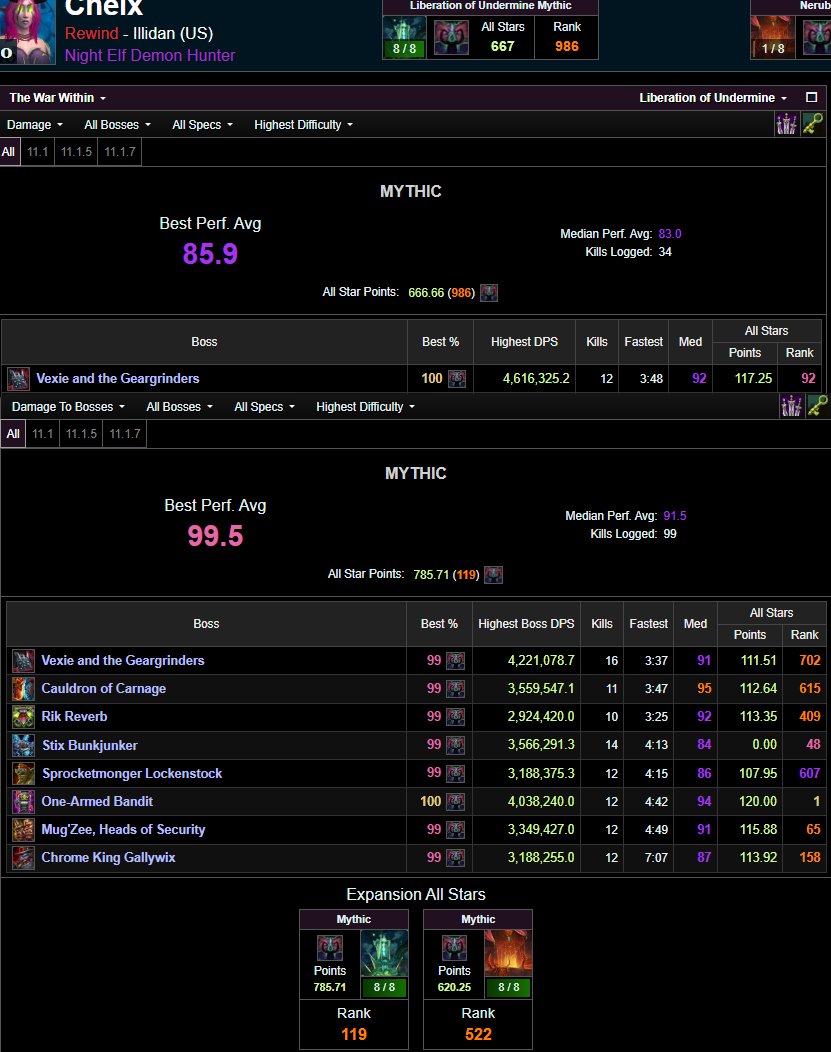
Task: Open All Specs dropdown in upper filter bar
Action: 203,125
